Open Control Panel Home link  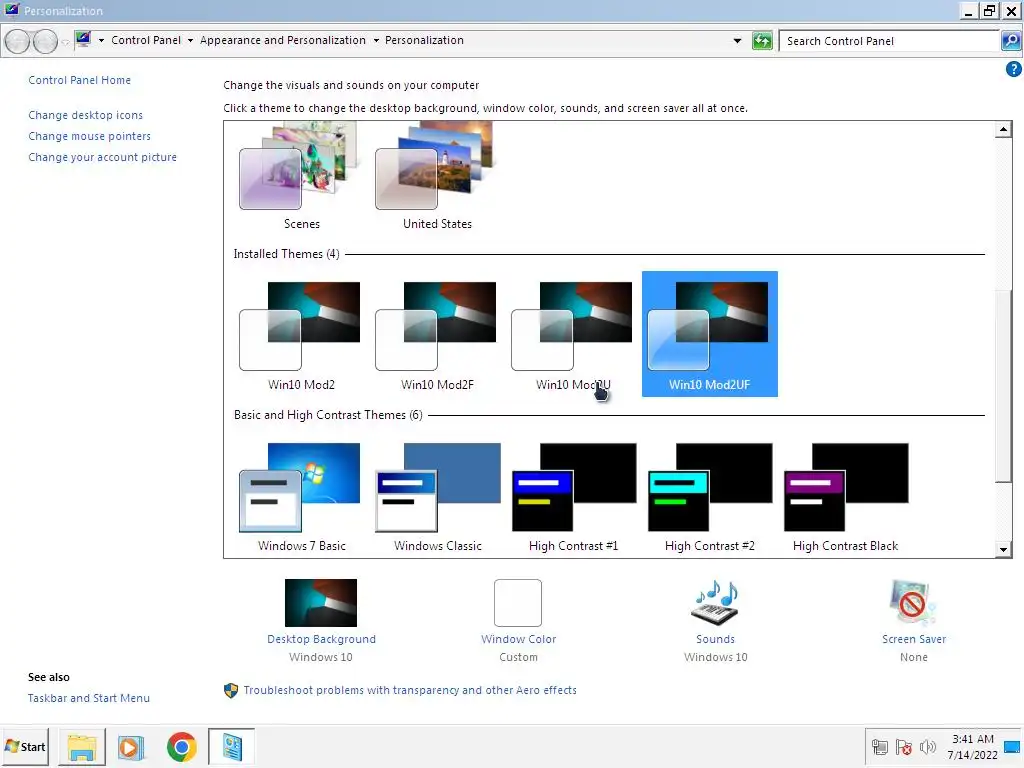tap(79, 80)
